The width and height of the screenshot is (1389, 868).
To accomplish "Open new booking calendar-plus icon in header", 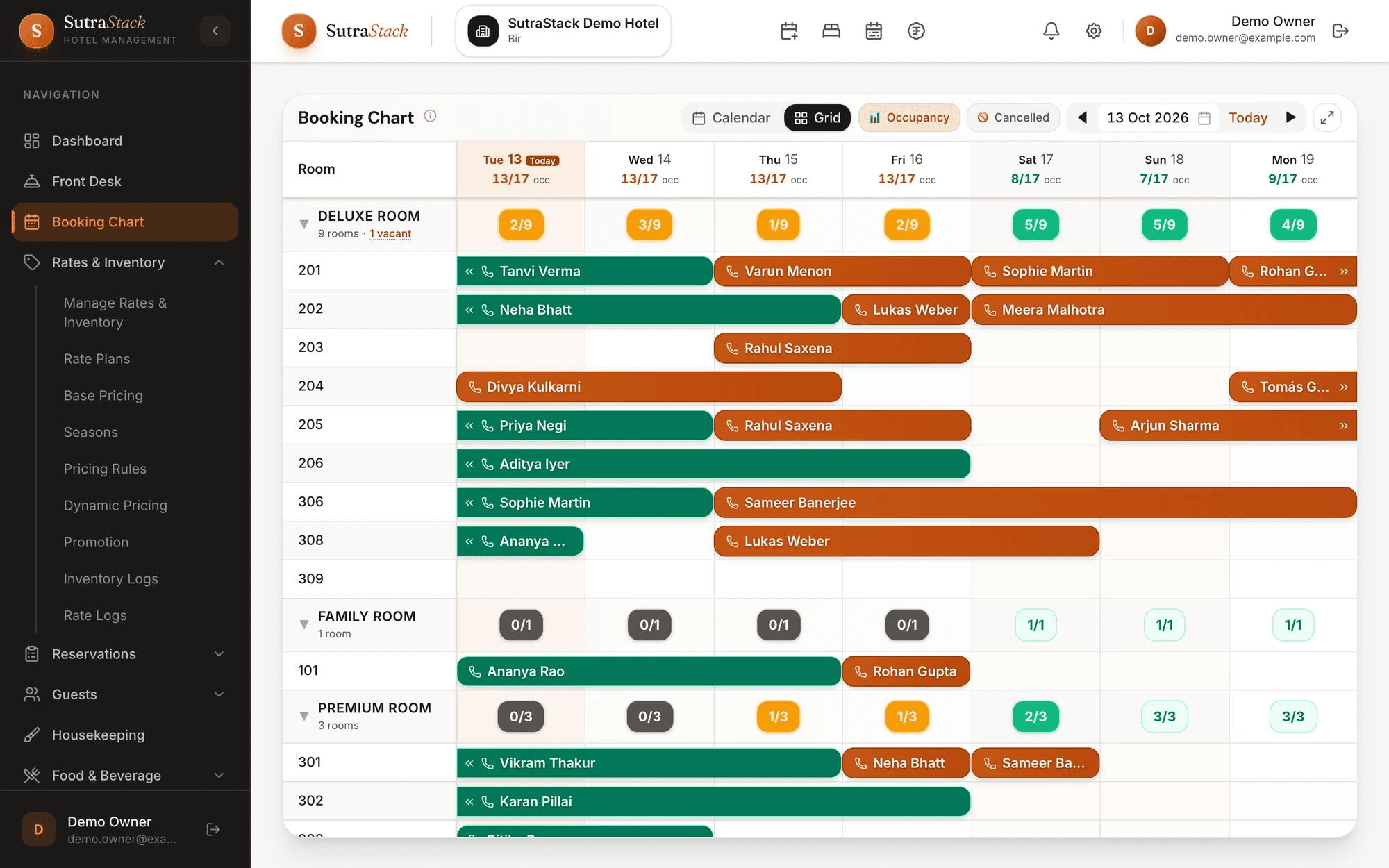I will click(789, 31).
